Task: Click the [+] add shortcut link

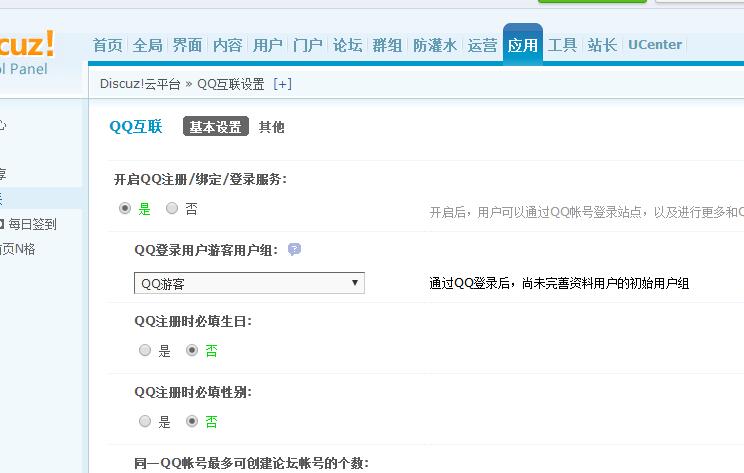Action: point(282,84)
